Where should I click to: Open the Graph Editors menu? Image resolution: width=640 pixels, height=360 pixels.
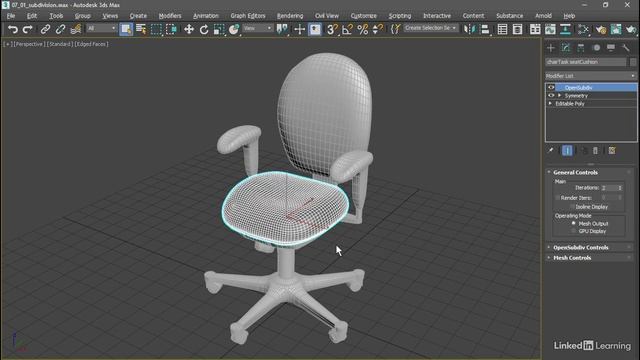pyautogui.click(x=248, y=16)
